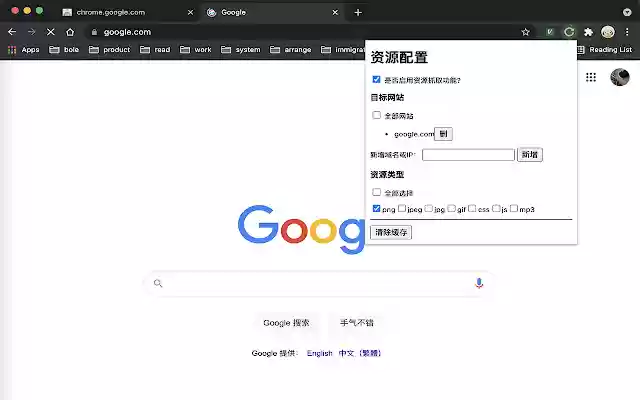Focus the new domain or IP input field
Viewport: 640px width, 400px height.
[468, 155]
